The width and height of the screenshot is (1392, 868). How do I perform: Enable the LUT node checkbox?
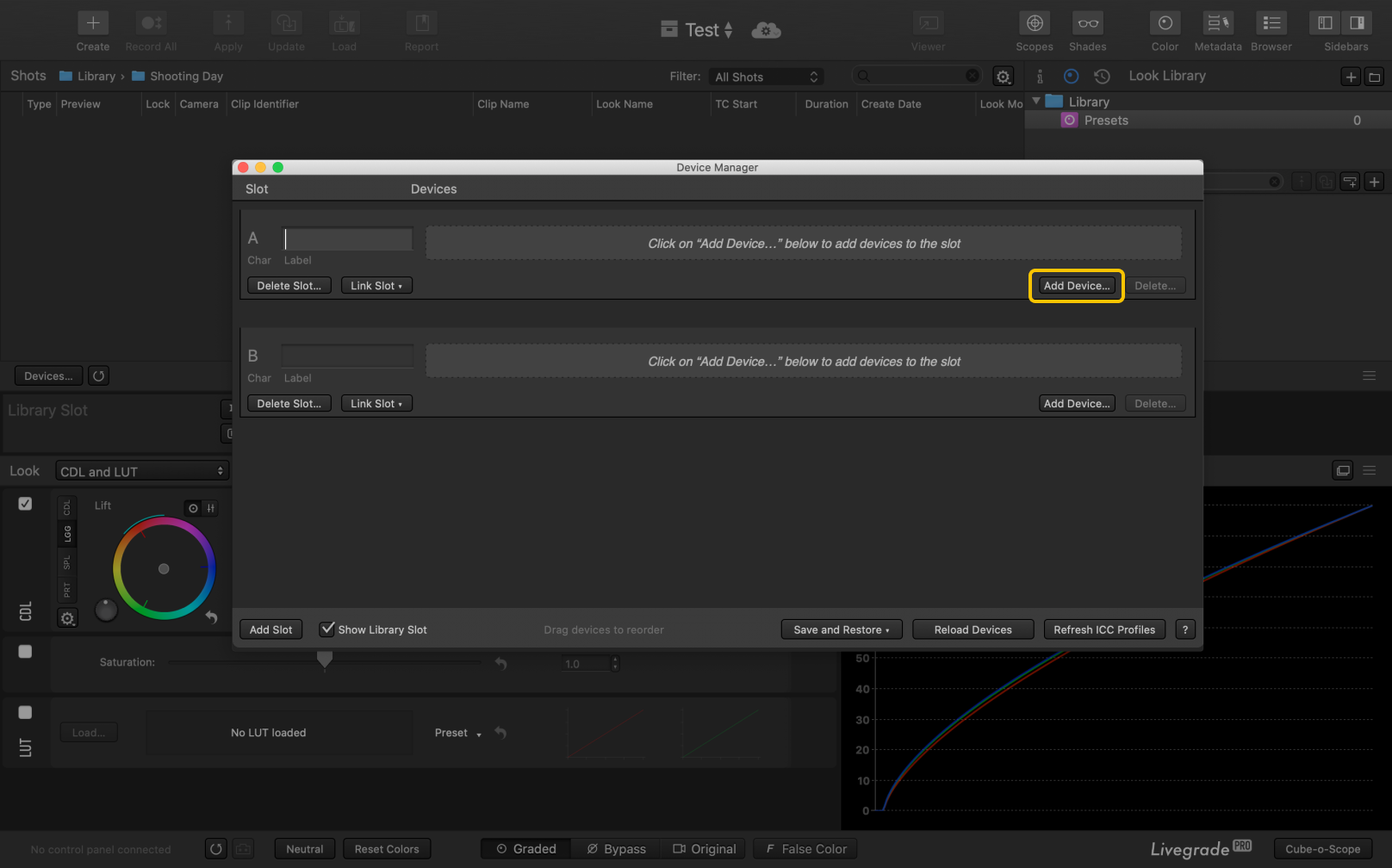(25, 712)
